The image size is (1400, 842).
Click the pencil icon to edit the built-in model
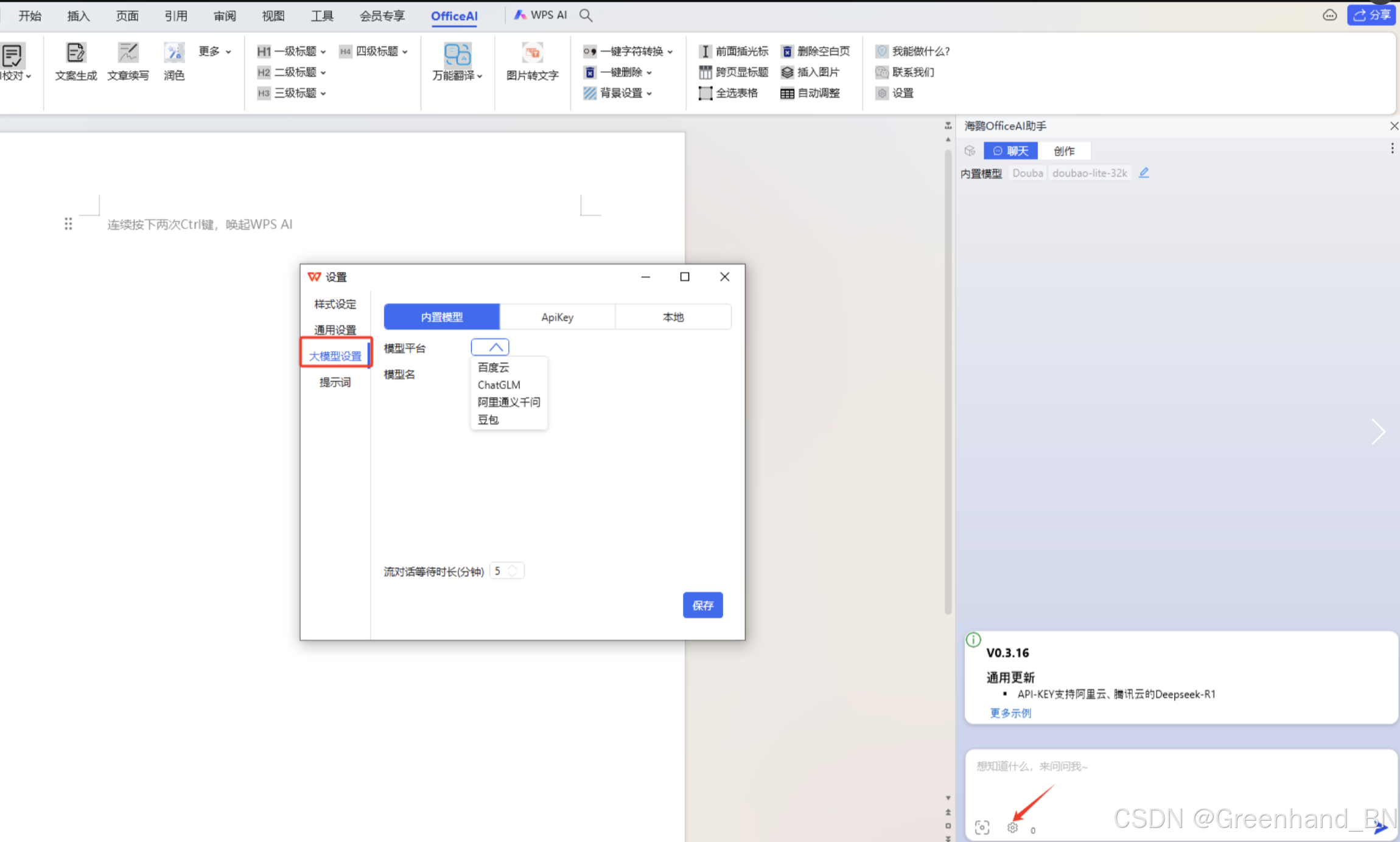(x=1144, y=173)
